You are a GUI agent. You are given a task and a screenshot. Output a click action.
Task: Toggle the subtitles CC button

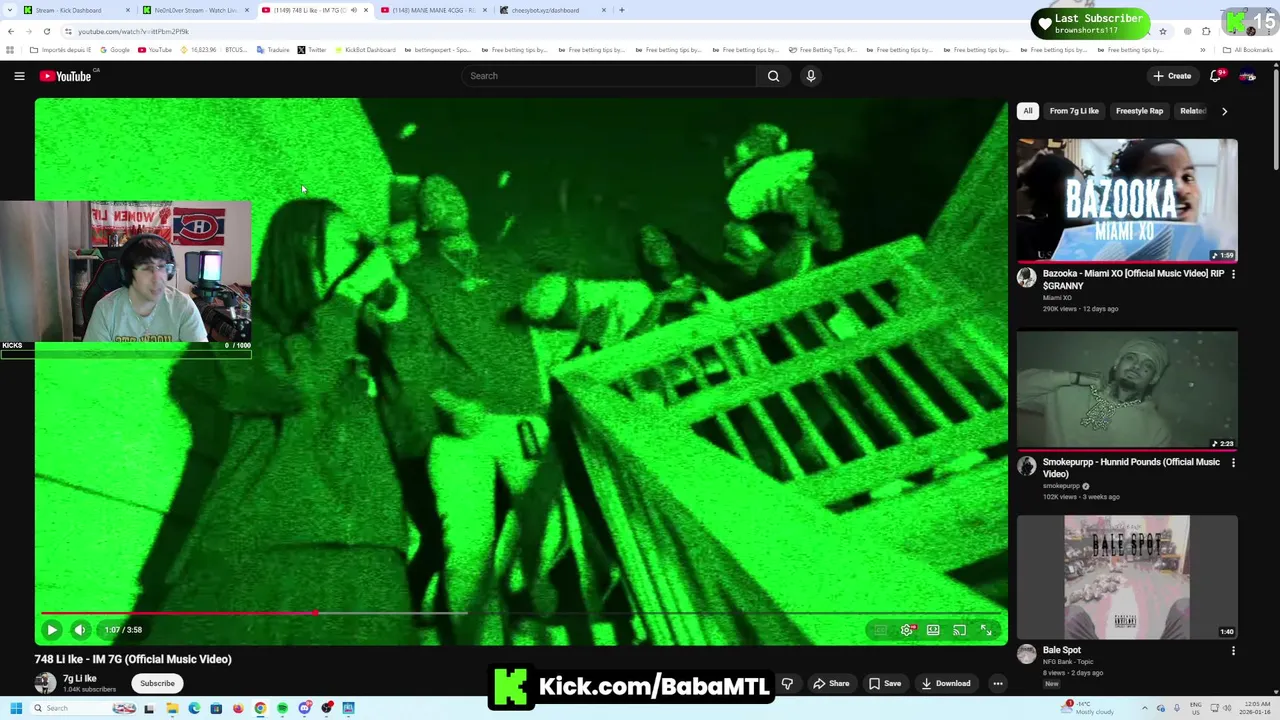[x=880, y=630]
